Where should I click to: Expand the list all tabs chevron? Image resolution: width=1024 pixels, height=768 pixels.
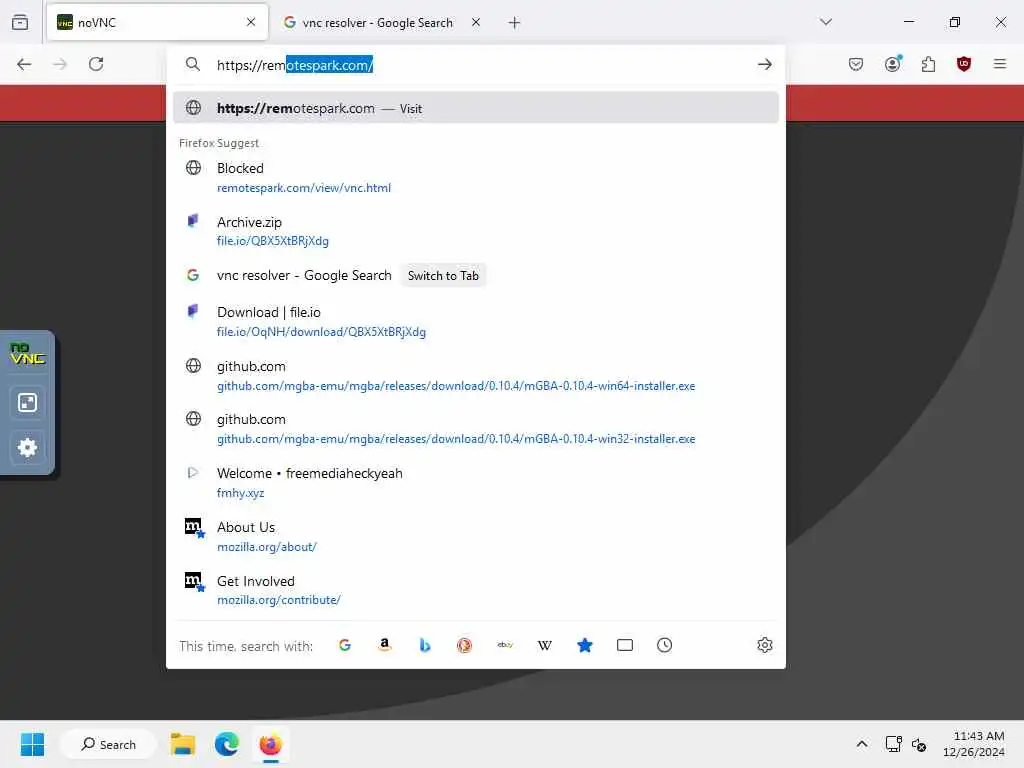click(x=826, y=22)
